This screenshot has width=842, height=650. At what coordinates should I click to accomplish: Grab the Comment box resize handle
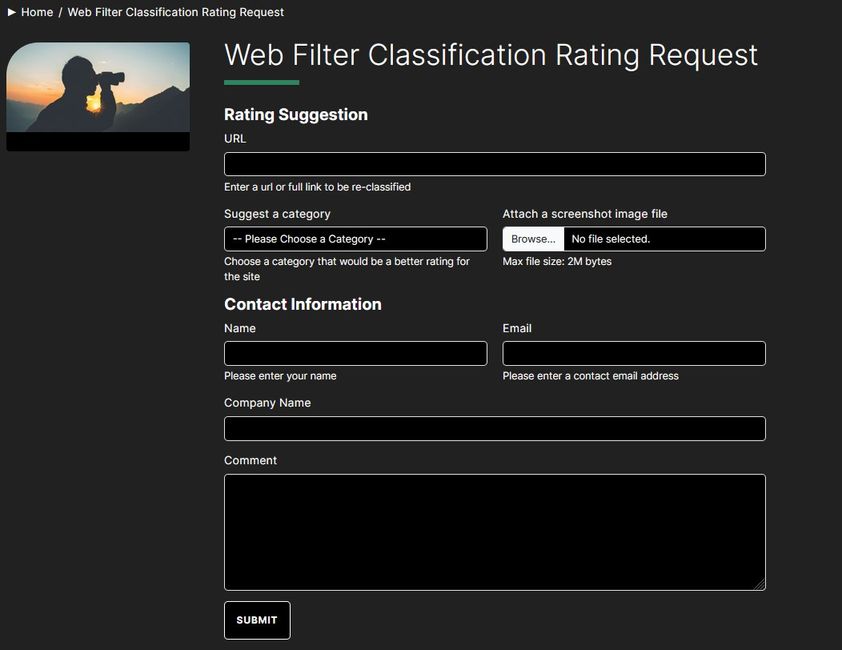click(x=760, y=585)
